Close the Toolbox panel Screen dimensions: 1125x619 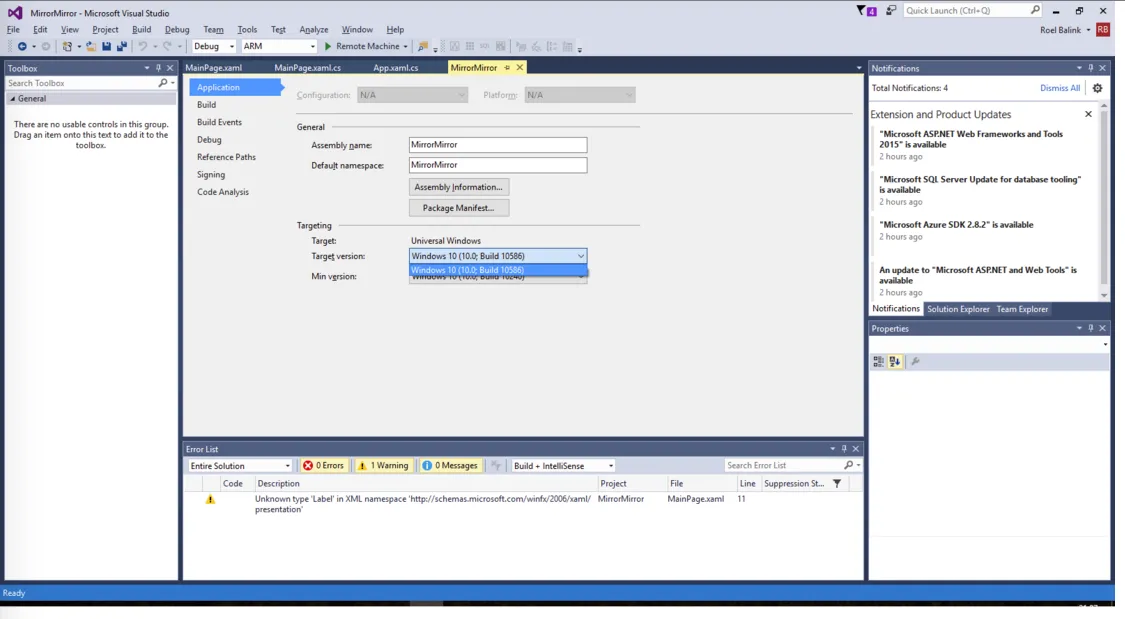pos(170,68)
